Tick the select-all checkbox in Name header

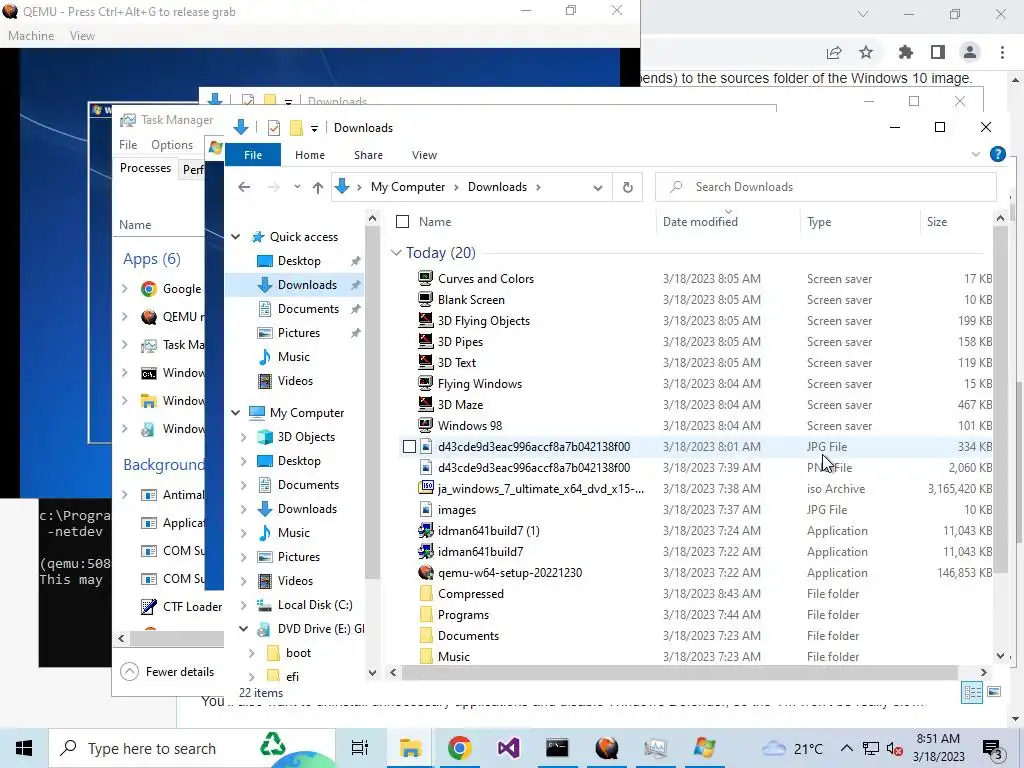click(x=403, y=222)
